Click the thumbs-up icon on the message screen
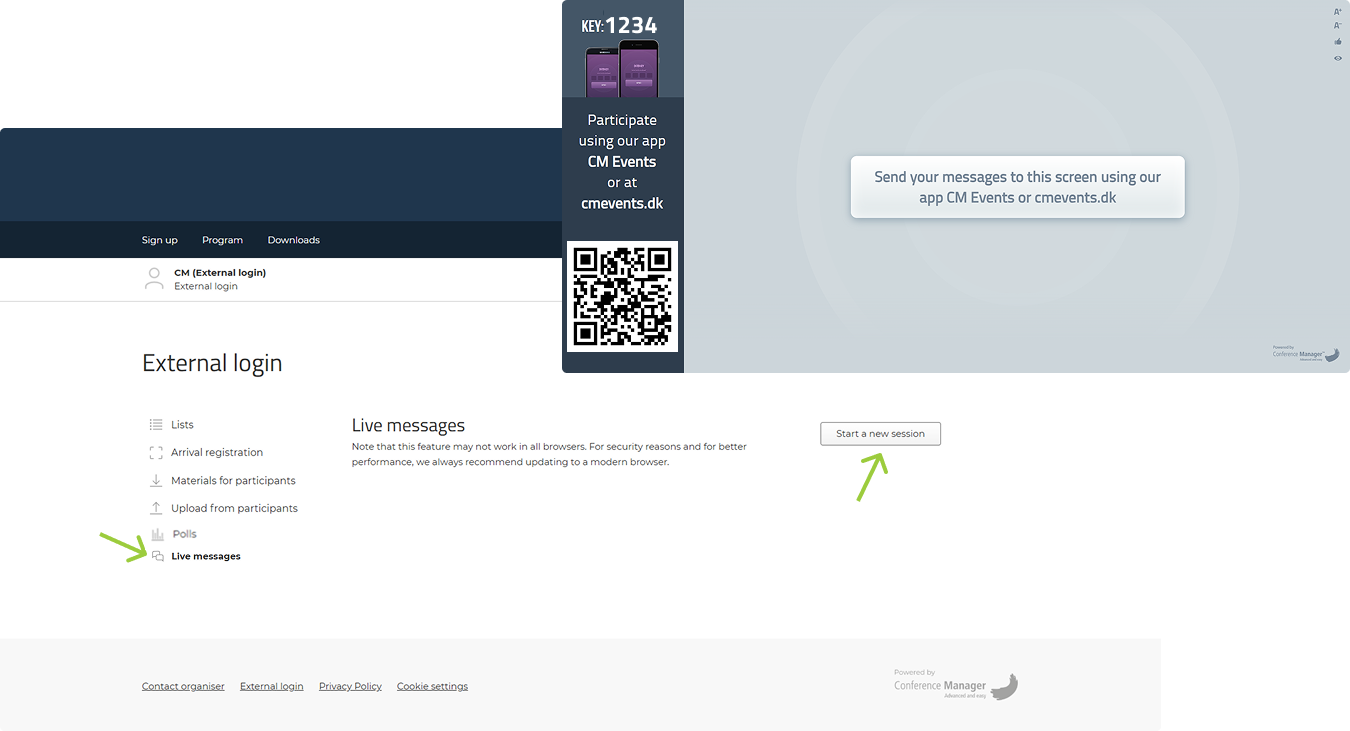 [1338, 42]
